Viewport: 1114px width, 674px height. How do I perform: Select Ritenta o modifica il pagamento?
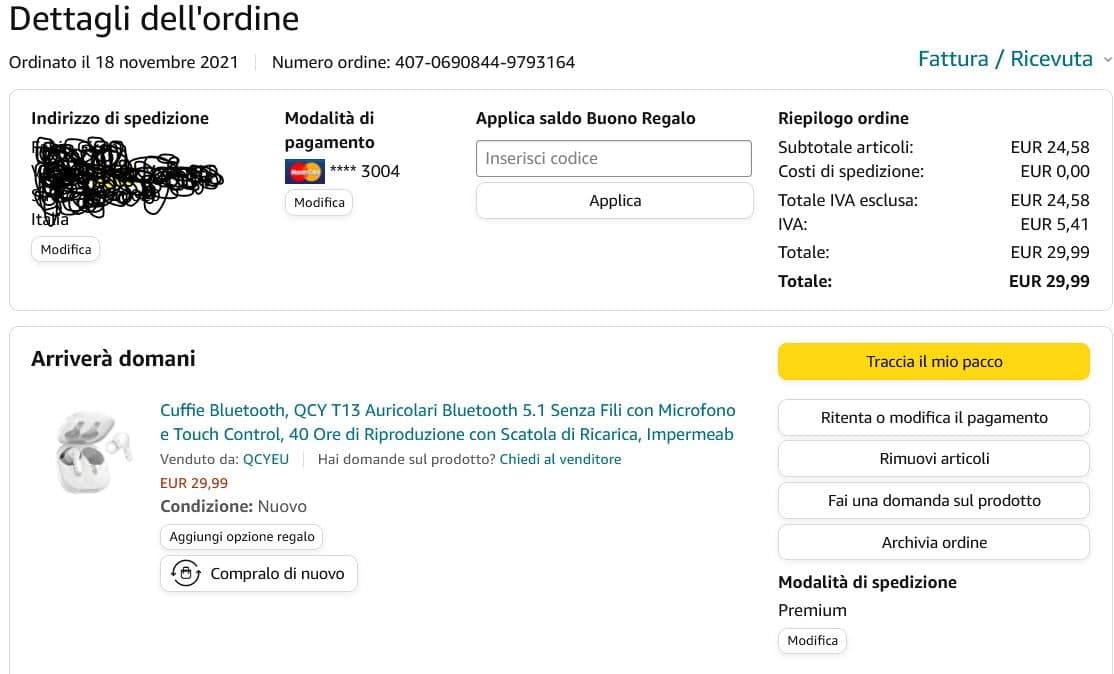pos(933,418)
